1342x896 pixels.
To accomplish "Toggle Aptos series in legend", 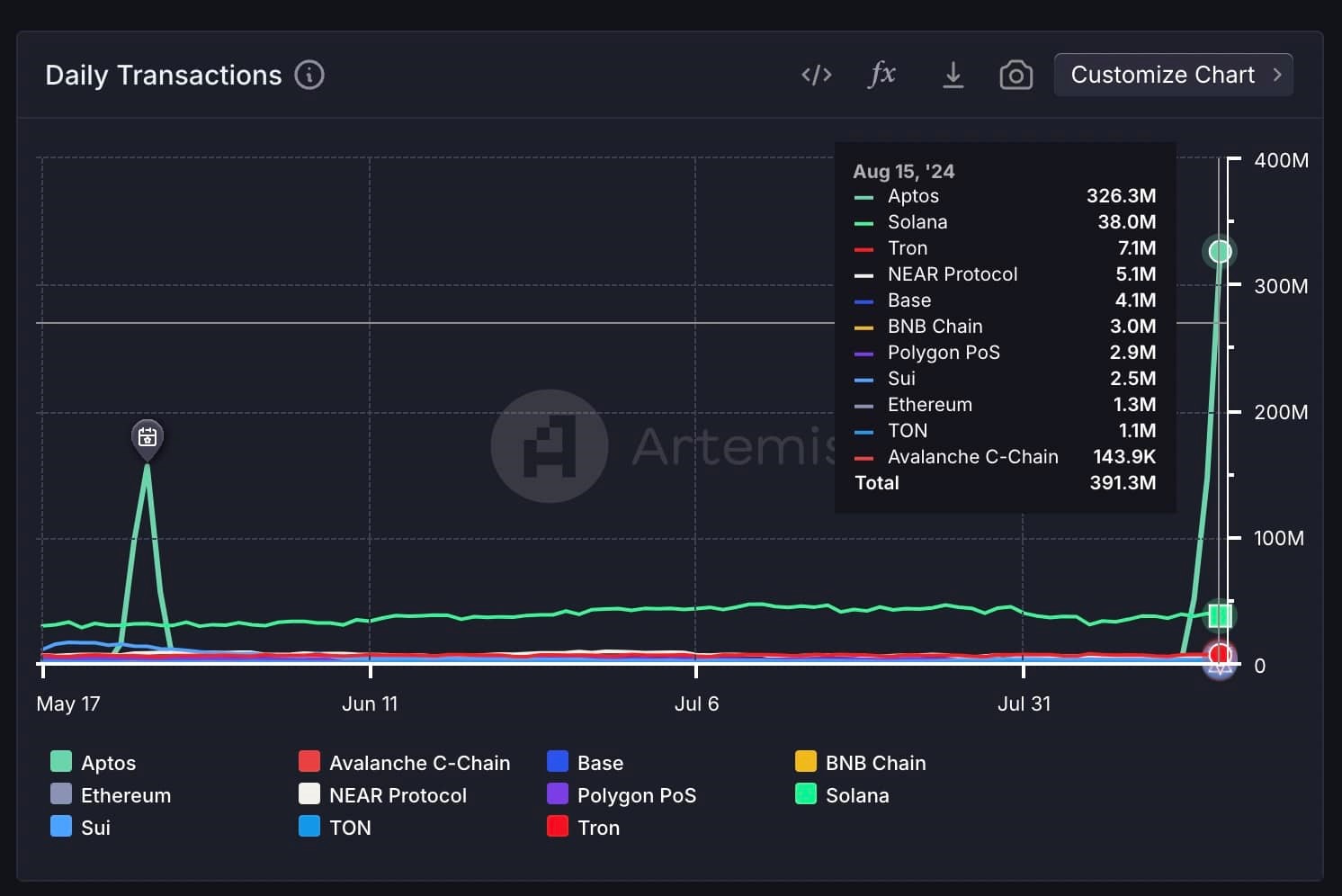I will pos(94,762).
